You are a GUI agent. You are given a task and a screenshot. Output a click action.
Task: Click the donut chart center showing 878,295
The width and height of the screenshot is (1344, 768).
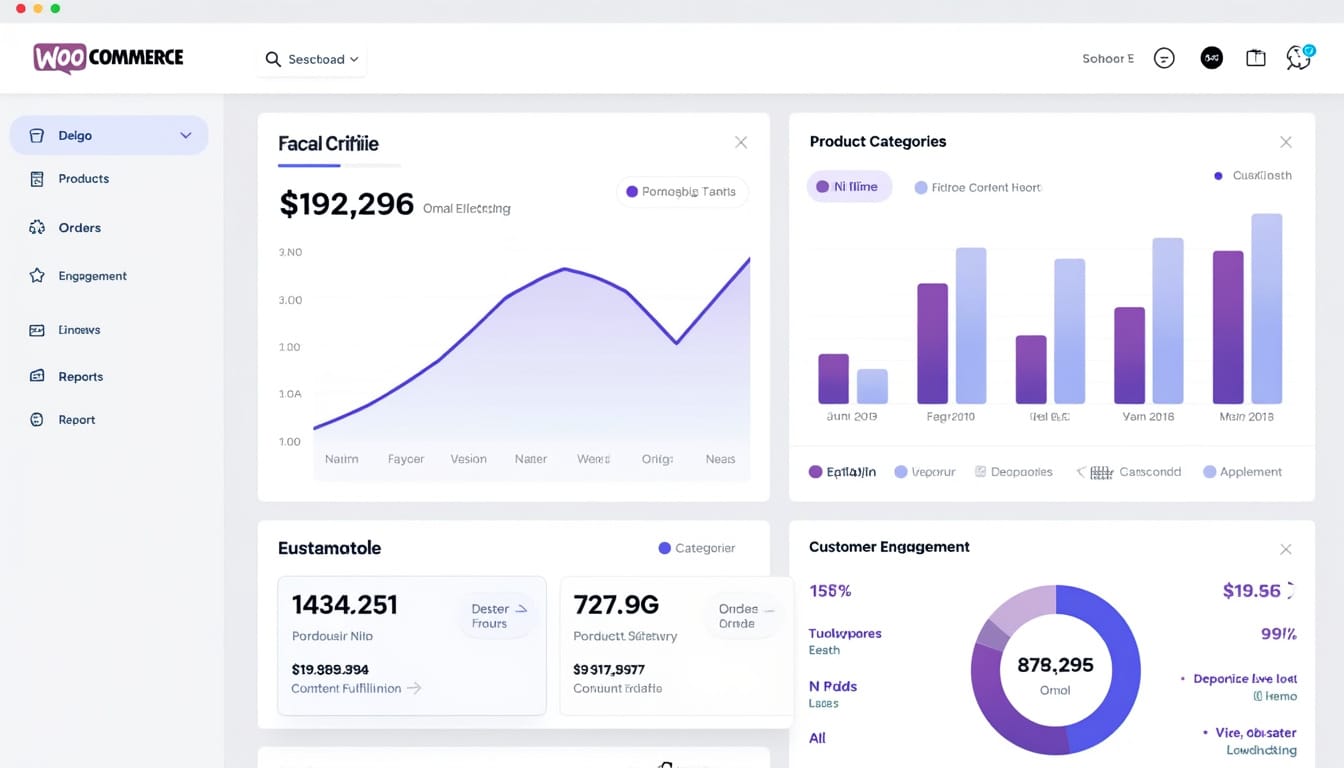tap(1055, 665)
